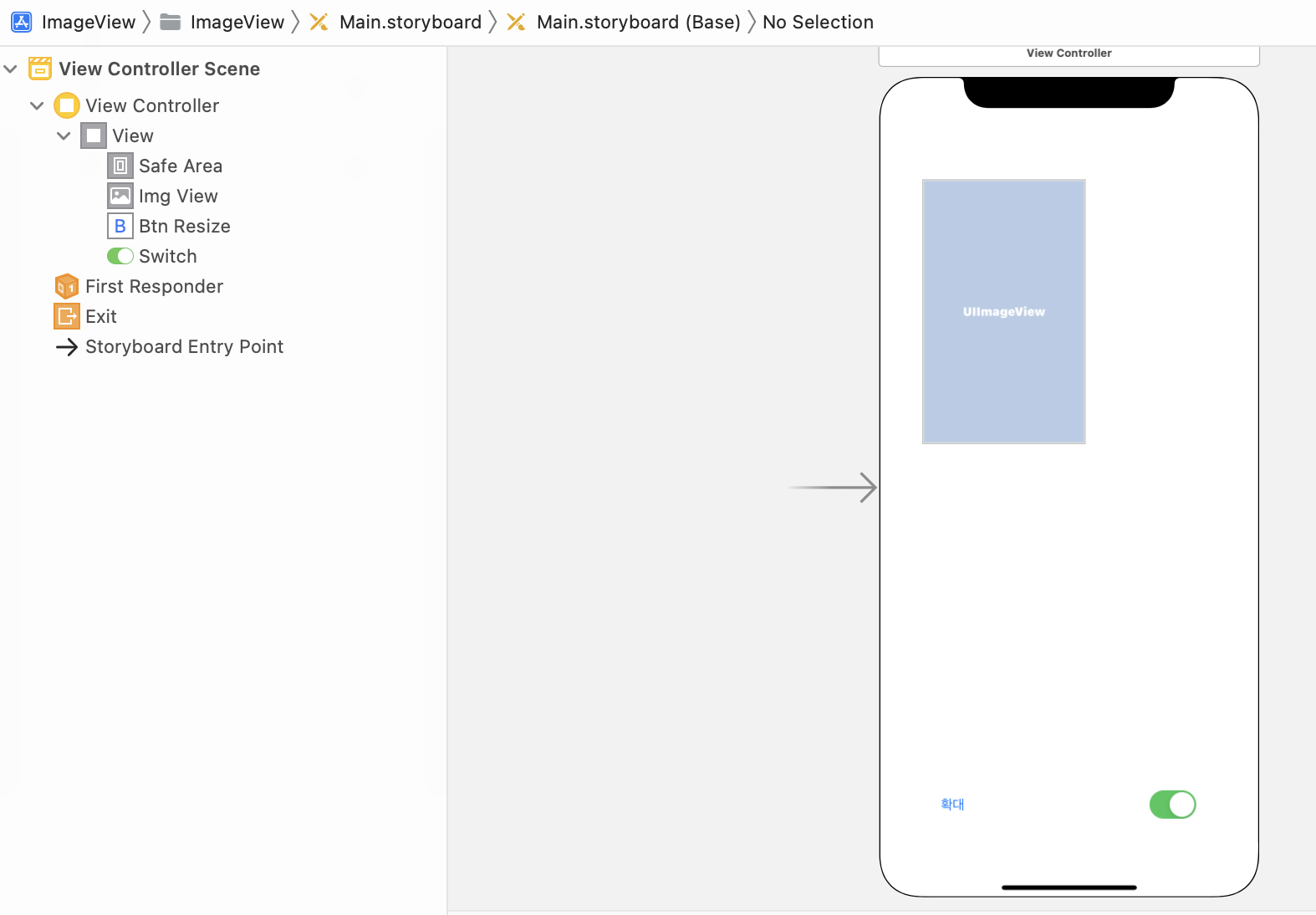Collapse the View Controller disclosure chevron
1316x915 pixels.
37,105
